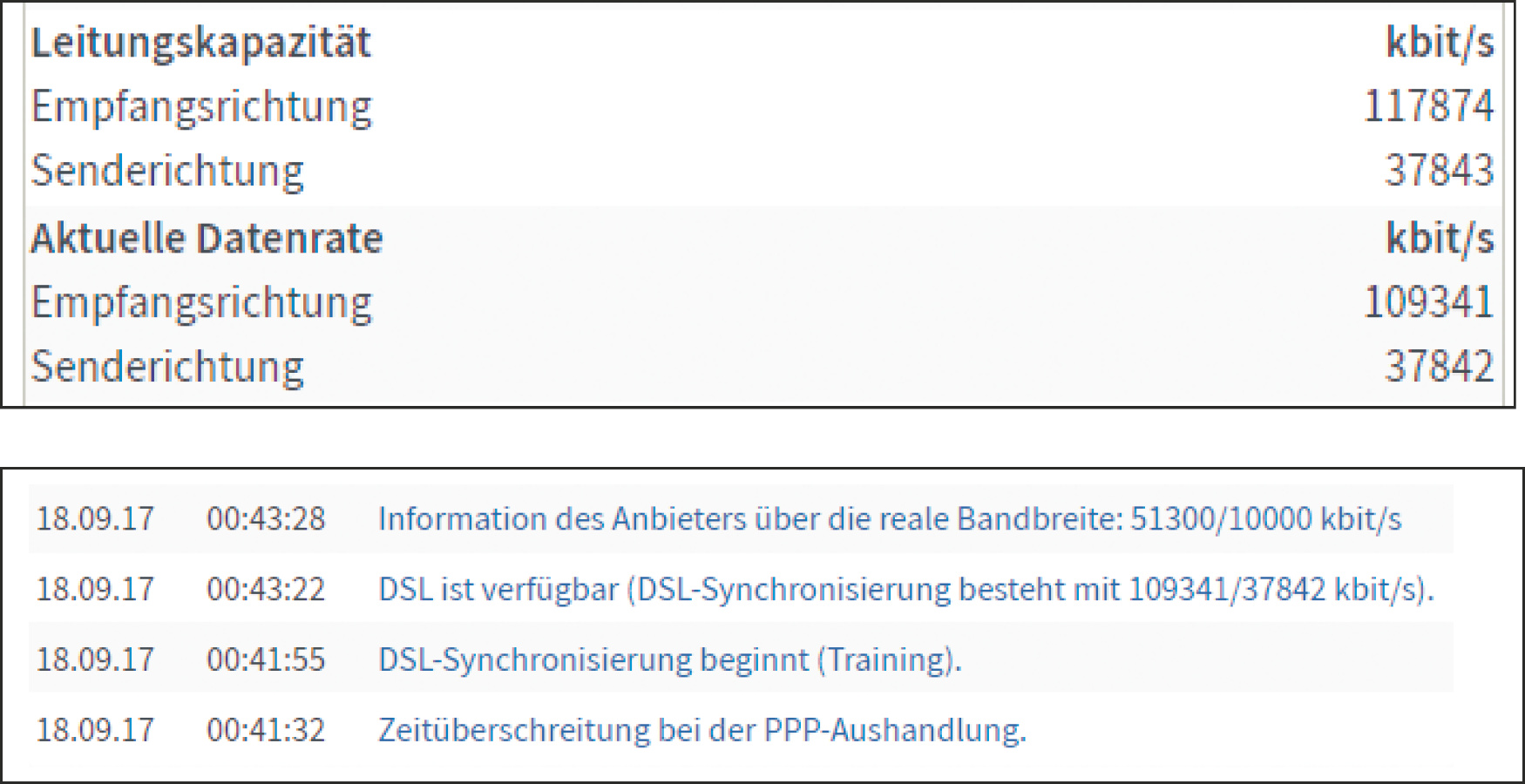Click the Leitungskapazität heading

click(201, 43)
